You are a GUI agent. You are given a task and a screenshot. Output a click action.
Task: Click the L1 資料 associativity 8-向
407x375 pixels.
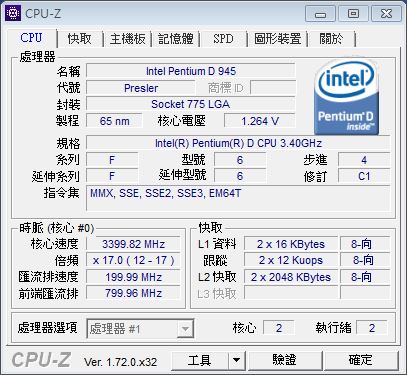point(365,244)
